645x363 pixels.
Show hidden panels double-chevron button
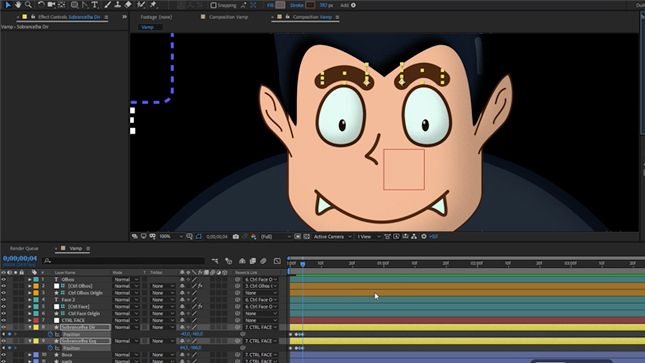(125, 17)
